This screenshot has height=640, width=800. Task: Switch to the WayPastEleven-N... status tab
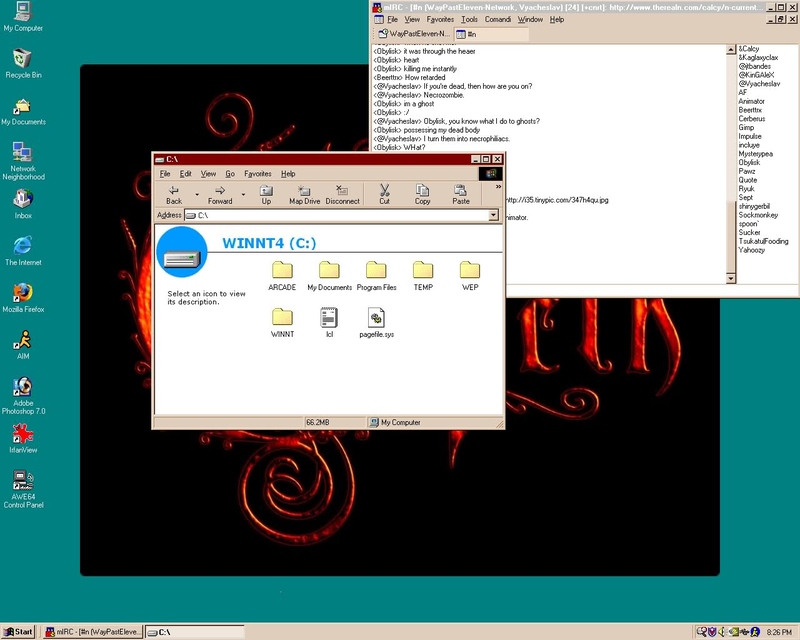[x=414, y=34]
